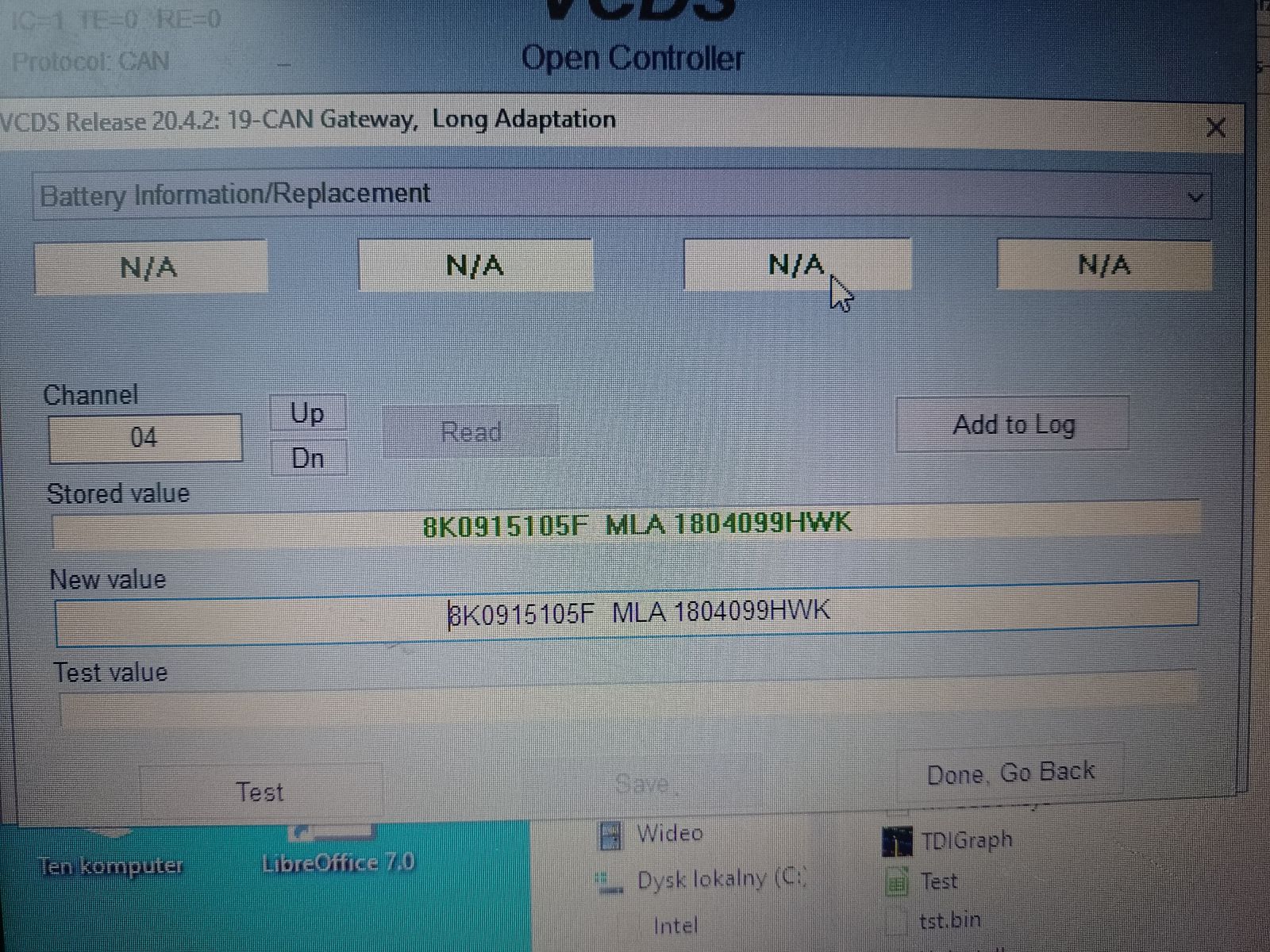Screen dimensions: 1270x952
Task: Open the LibreOffice 7.0 desktop shortcut
Action: (x=338, y=862)
